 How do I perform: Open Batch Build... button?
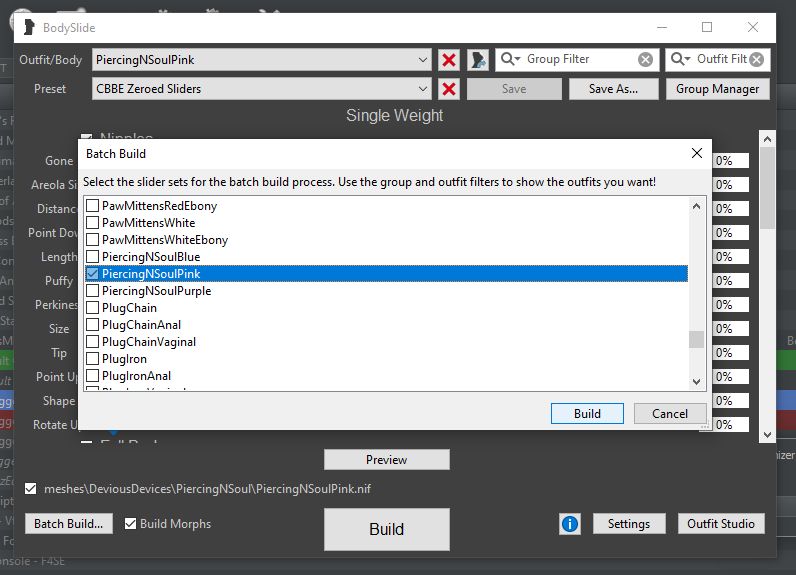click(x=69, y=524)
